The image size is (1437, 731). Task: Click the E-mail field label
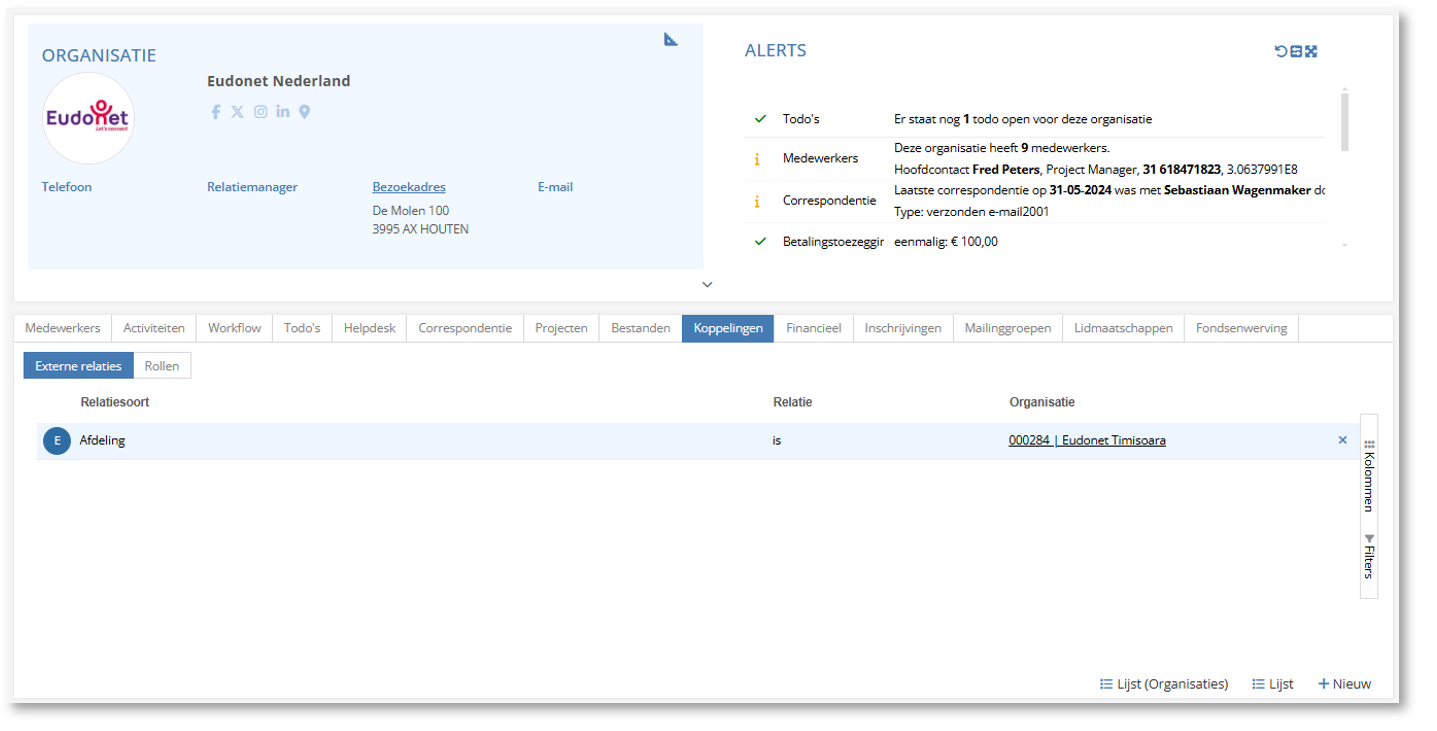click(x=555, y=187)
